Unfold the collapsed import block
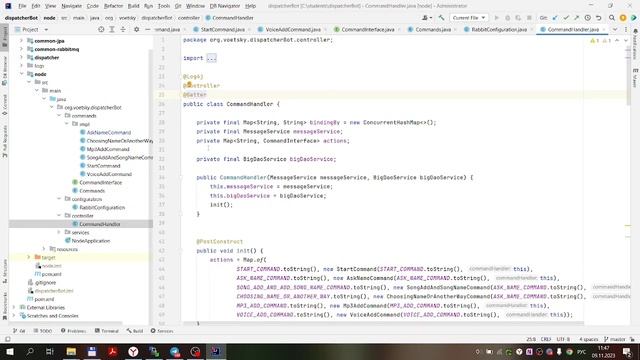Image resolution: width=640 pixels, height=360 pixels. tap(211, 58)
